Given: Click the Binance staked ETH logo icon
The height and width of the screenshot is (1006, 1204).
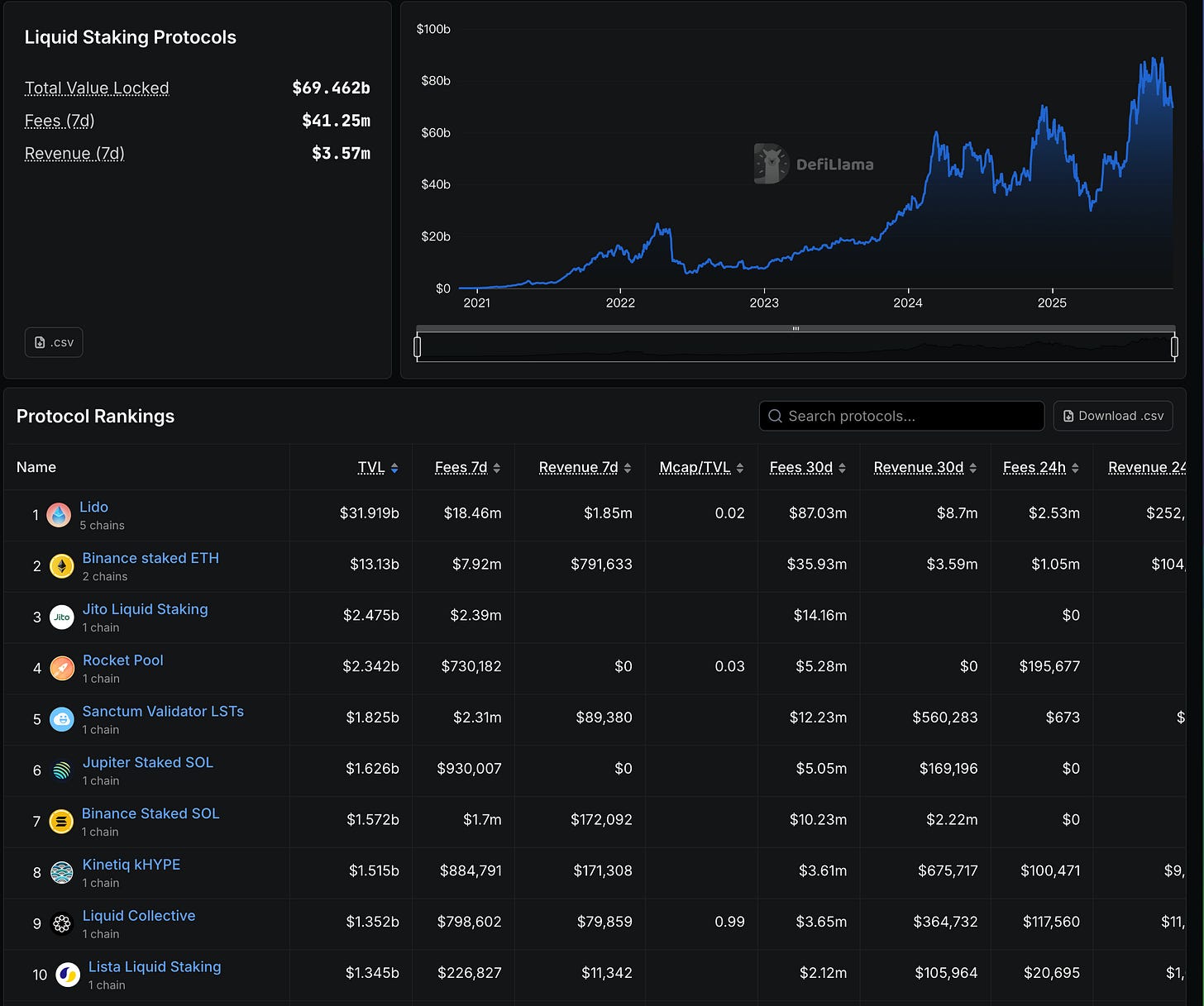Looking at the screenshot, I should pyautogui.click(x=61, y=566).
